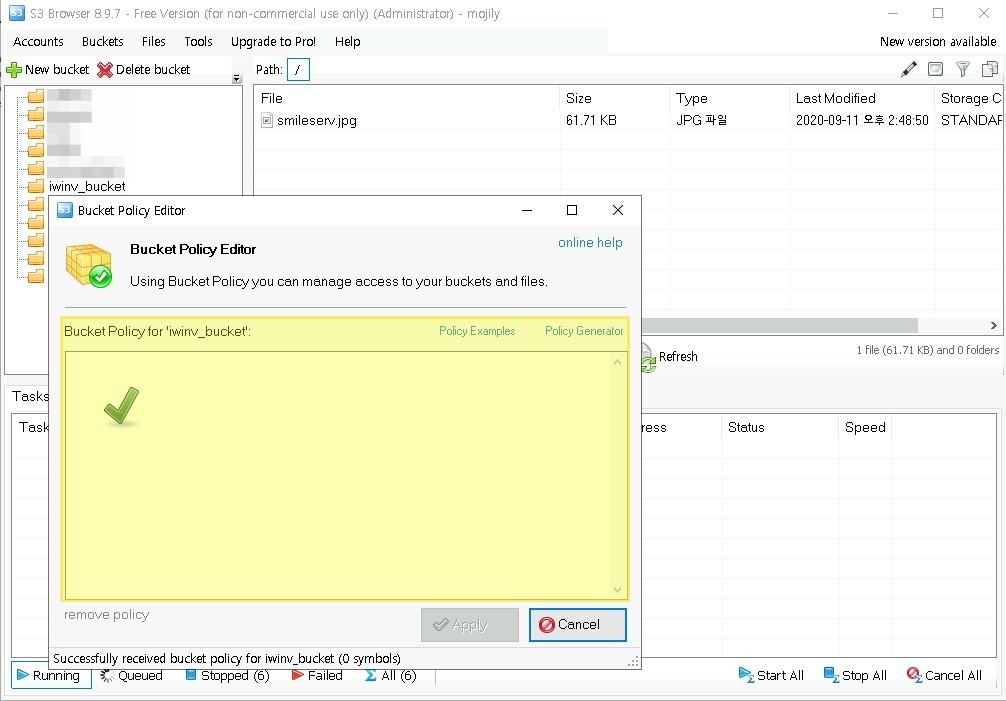Maximize the Bucket Policy Editor window
This screenshot has width=1006, height=701.
(x=572, y=210)
